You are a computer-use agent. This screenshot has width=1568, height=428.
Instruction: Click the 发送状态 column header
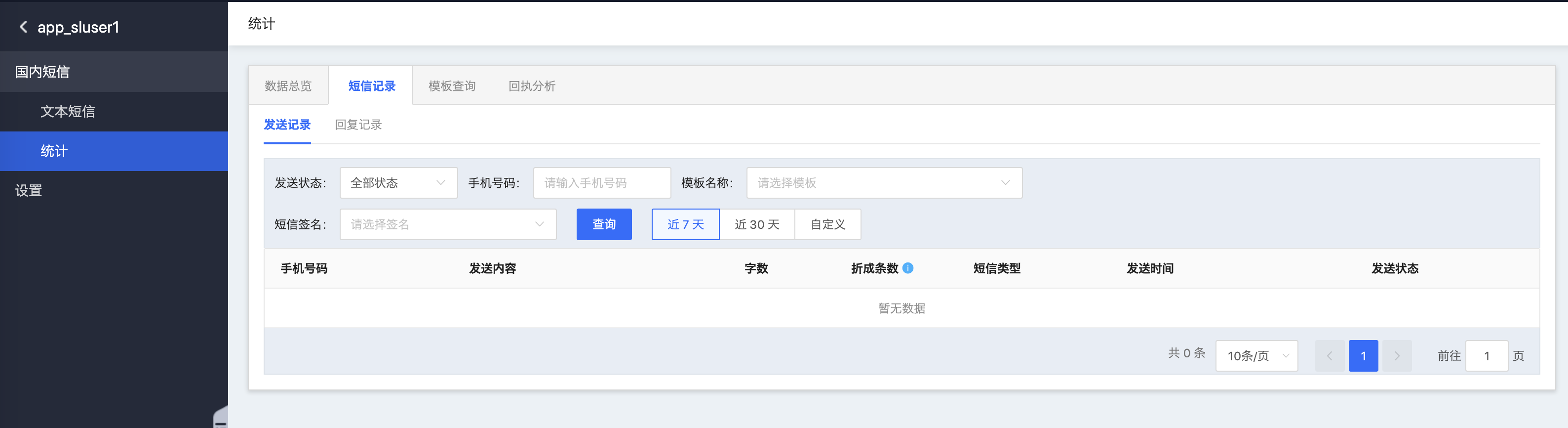point(1395,268)
